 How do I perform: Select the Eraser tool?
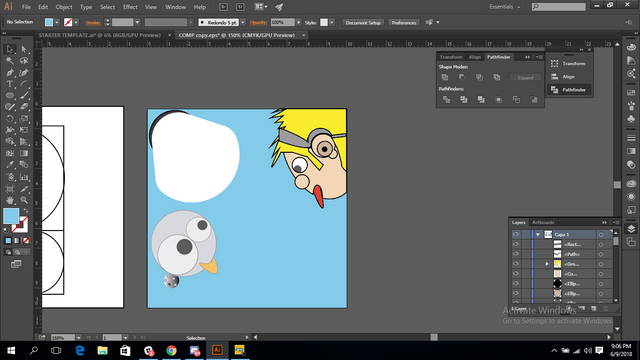pyautogui.click(x=24, y=107)
